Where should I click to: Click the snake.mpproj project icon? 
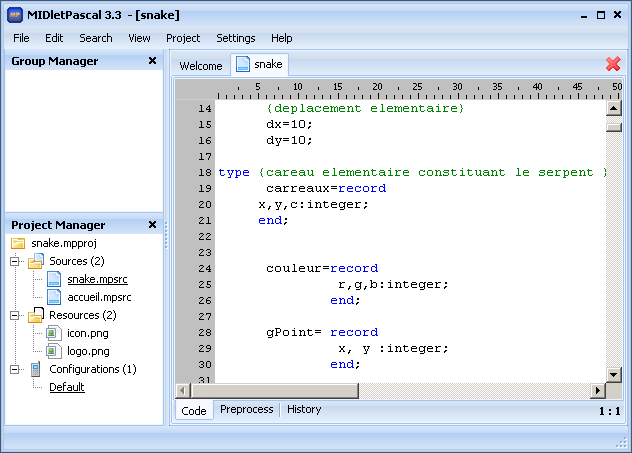[x=18, y=243]
